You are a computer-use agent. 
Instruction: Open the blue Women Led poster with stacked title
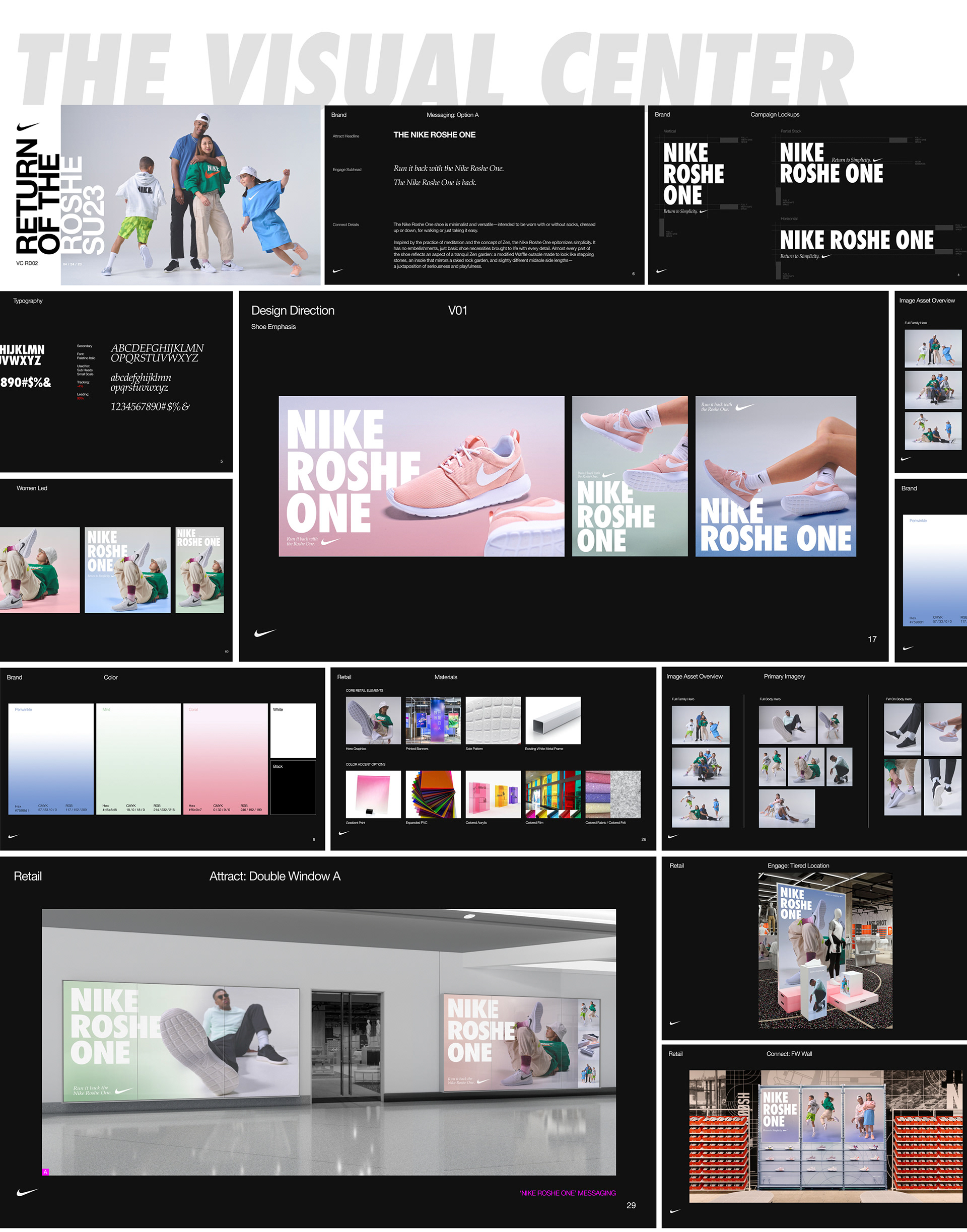(127, 570)
